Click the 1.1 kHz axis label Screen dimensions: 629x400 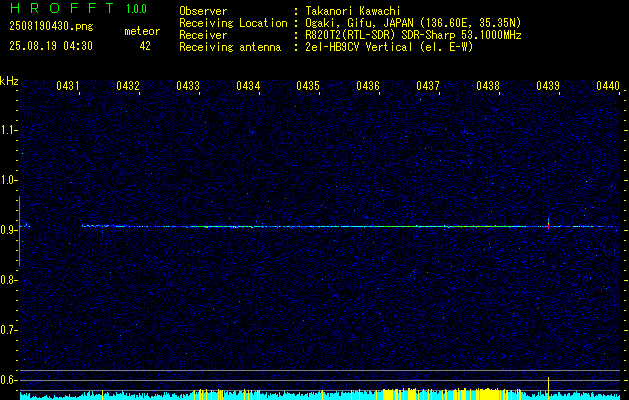click(8, 130)
